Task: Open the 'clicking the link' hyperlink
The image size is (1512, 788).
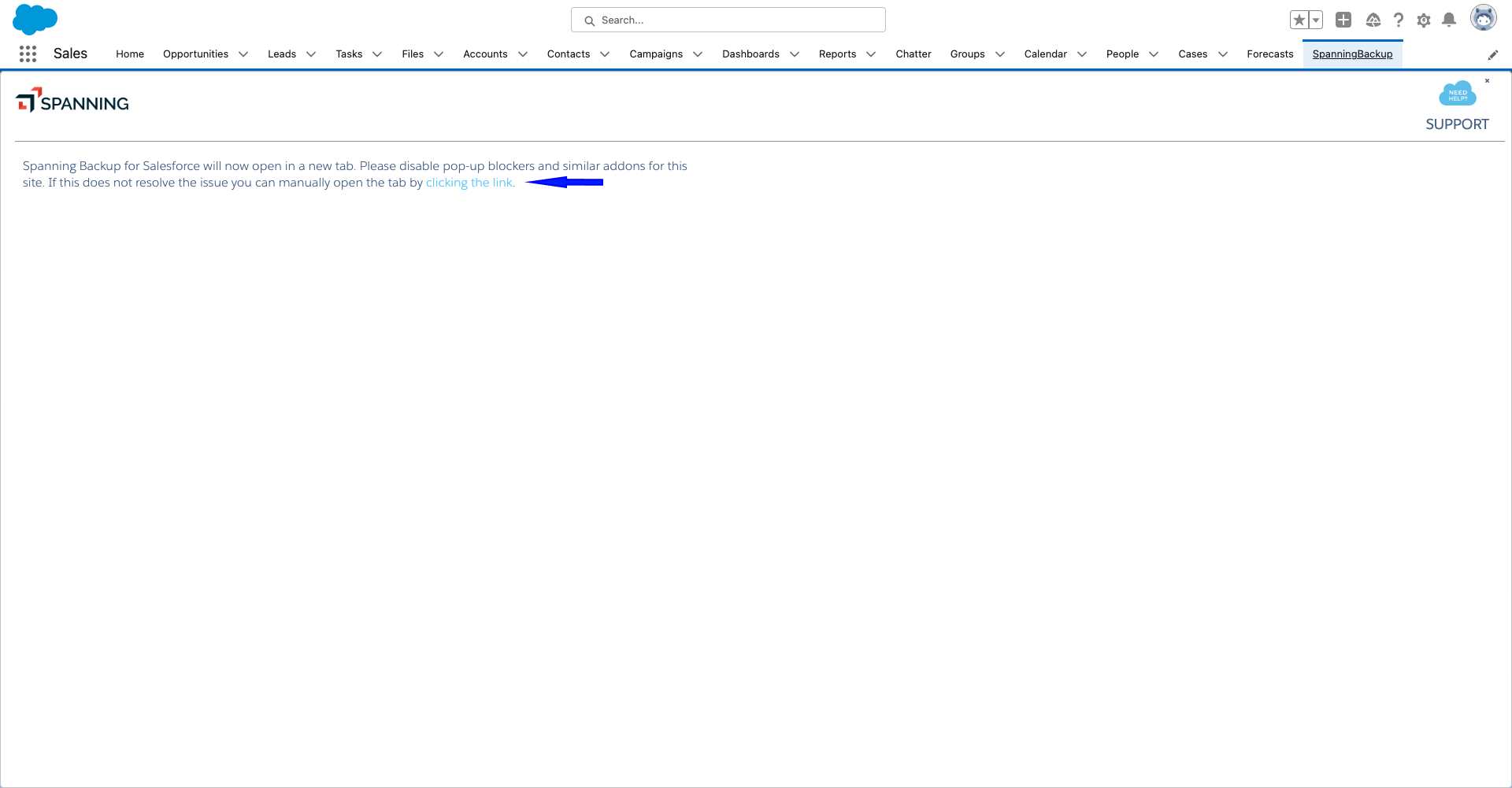Action: pos(470,183)
